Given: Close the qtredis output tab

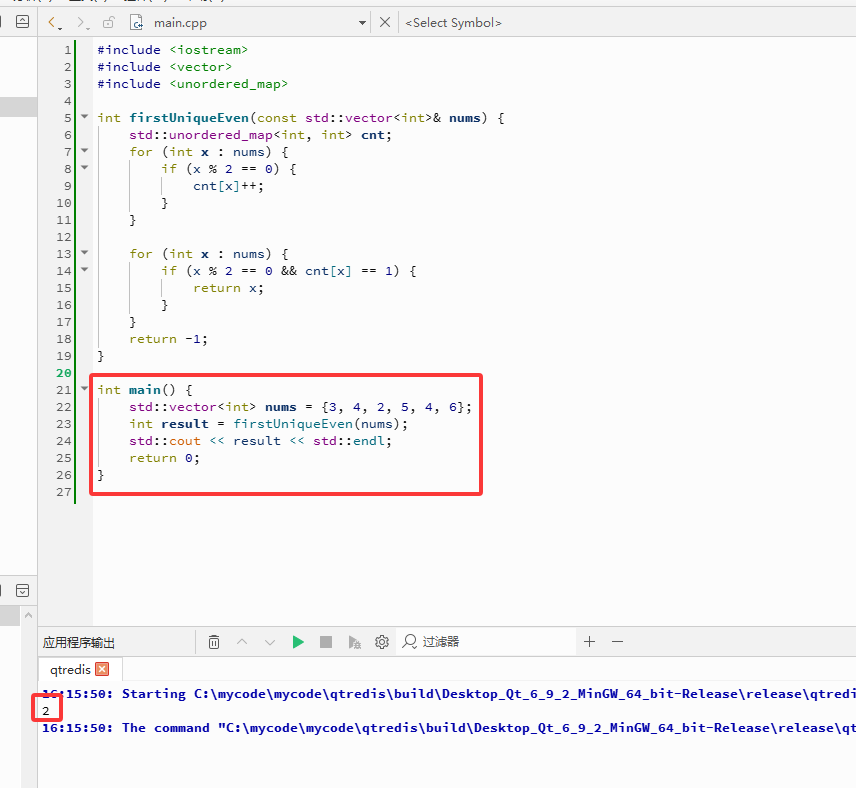Looking at the screenshot, I should pyautogui.click(x=102, y=669).
